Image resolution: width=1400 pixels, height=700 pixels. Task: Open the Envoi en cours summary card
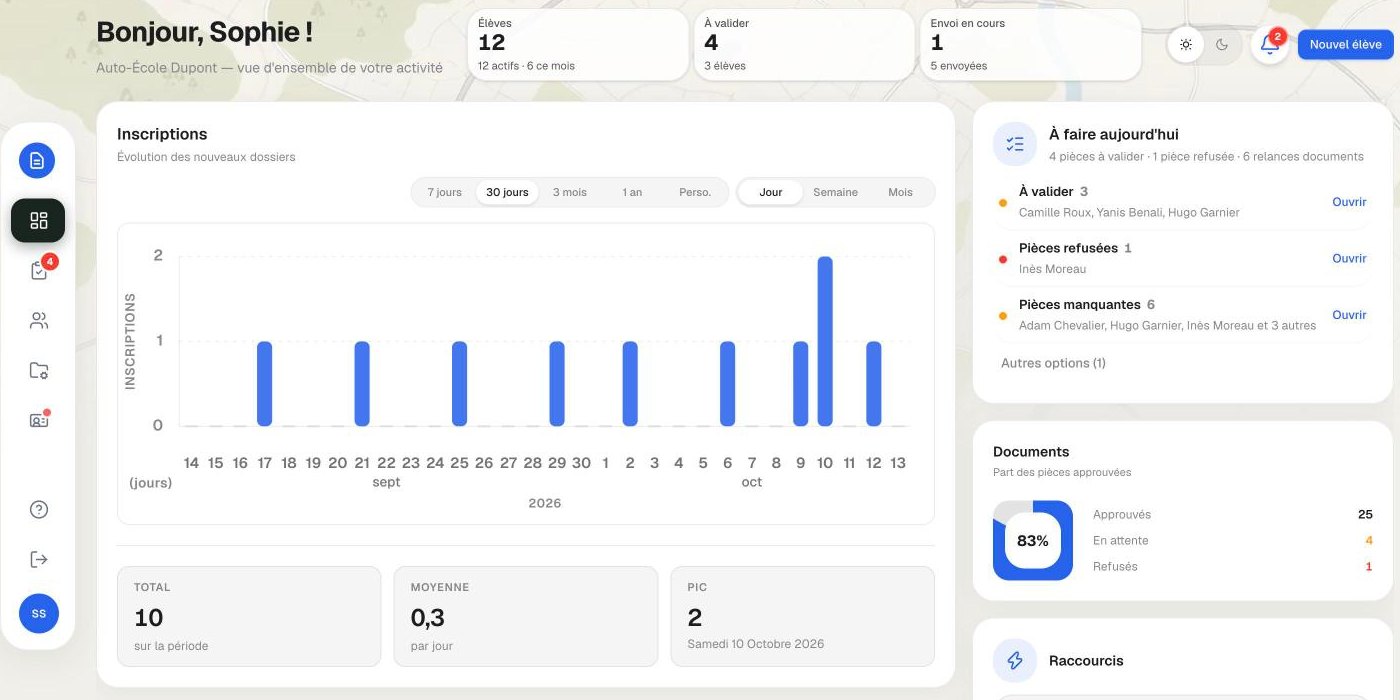(x=1030, y=45)
